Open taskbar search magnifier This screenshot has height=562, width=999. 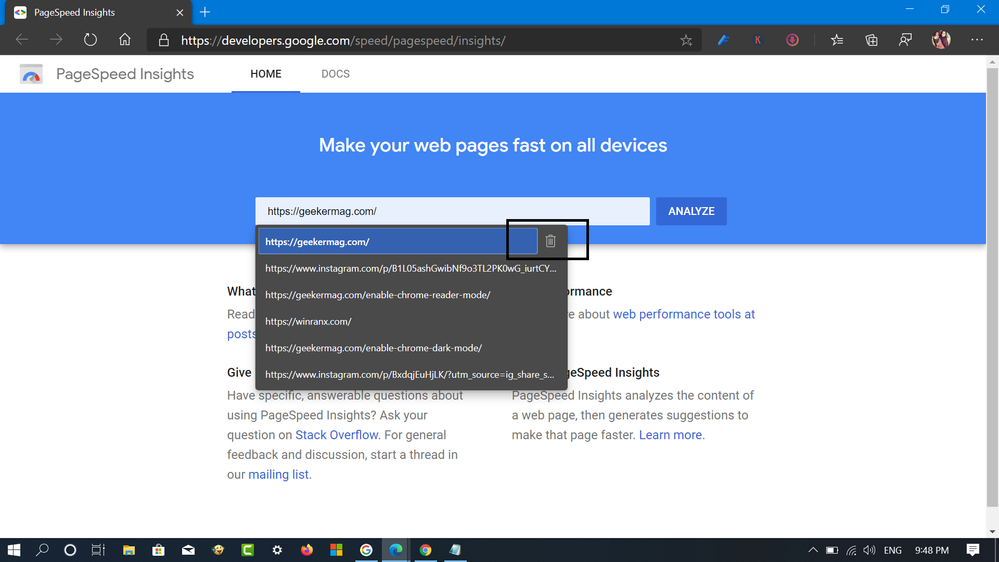coord(42,550)
